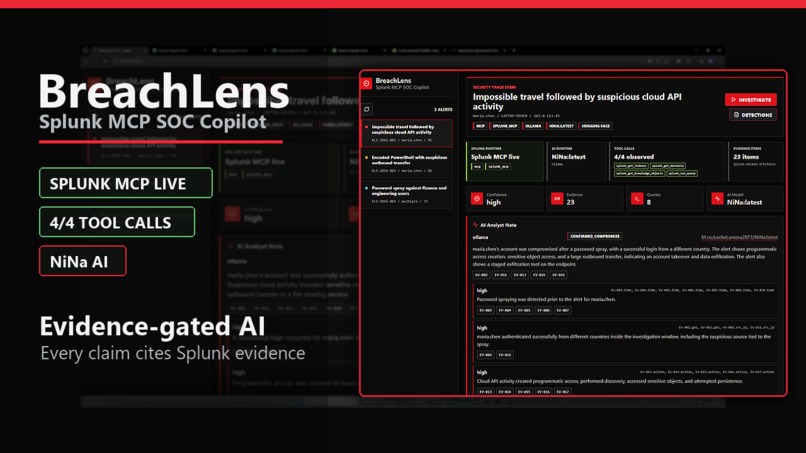
Task: Click the AI Analyst Note pulse icon
Action: point(475,225)
